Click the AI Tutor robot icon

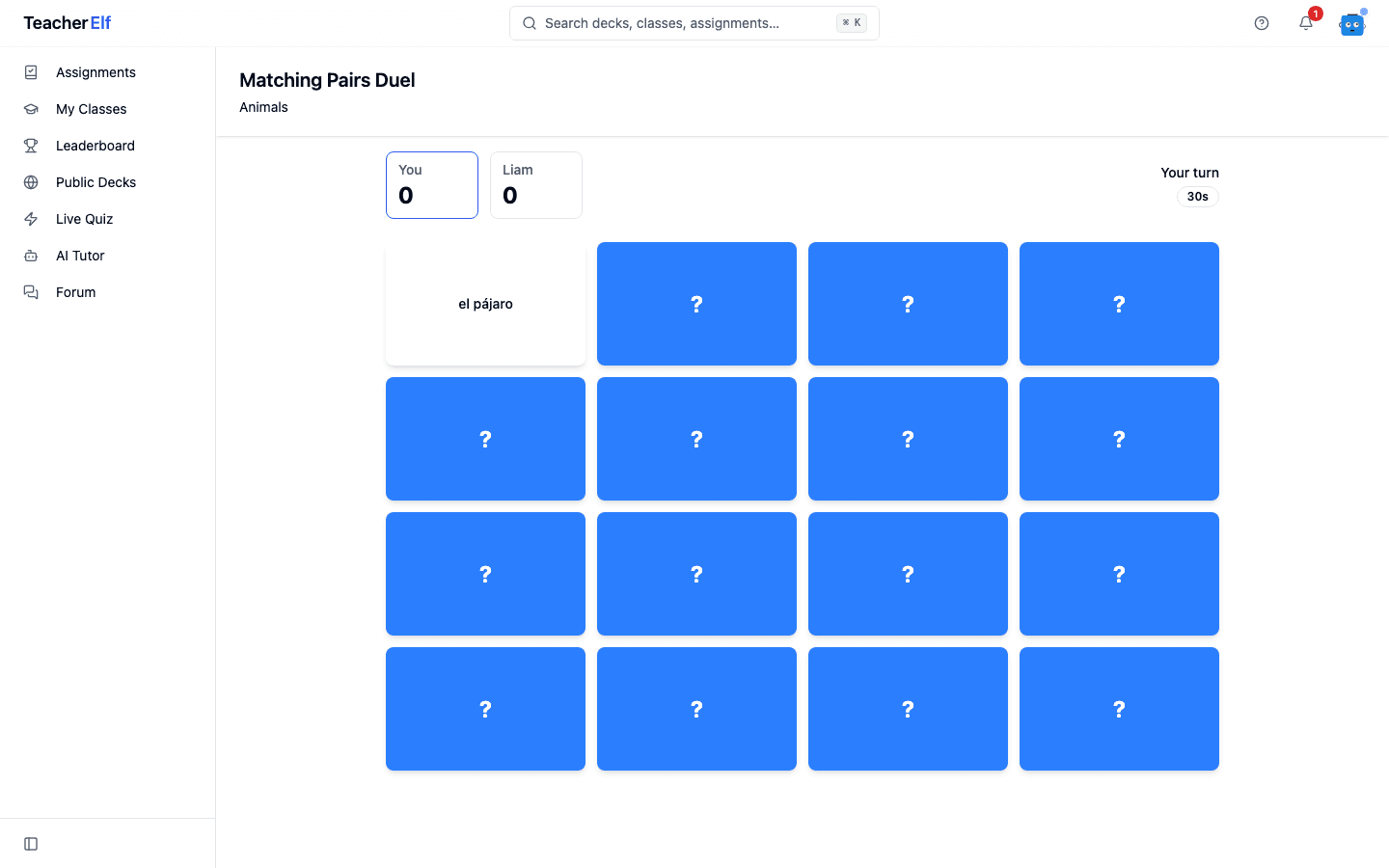tap(31, 256)
